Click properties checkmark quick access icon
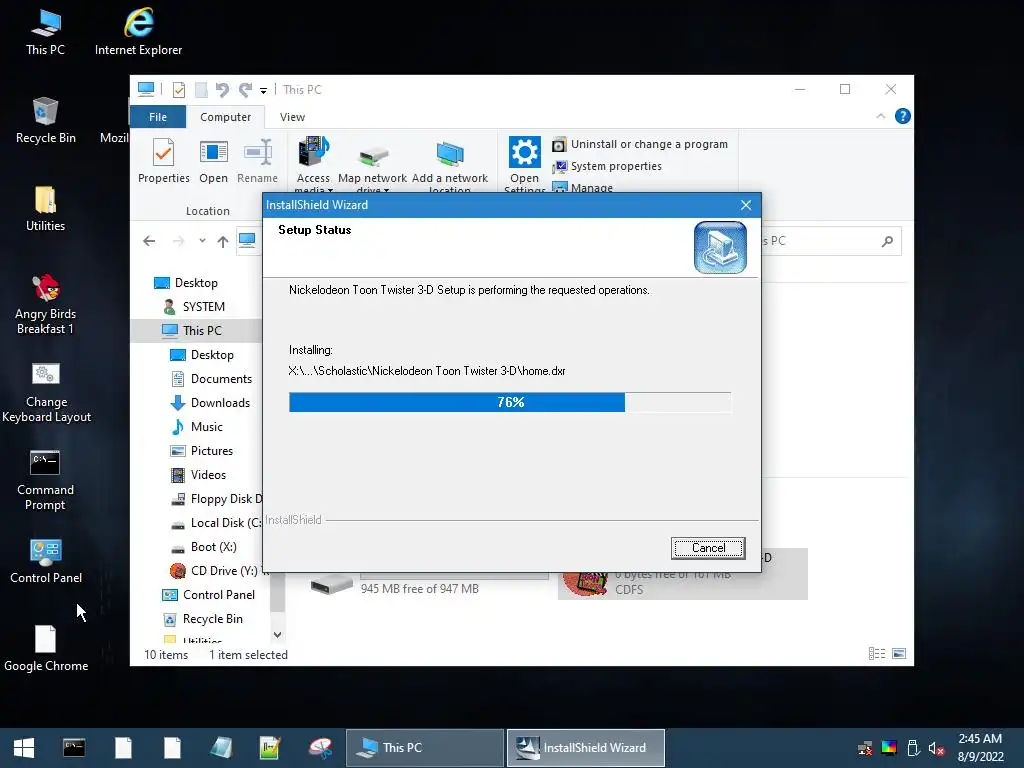Viewport: 1024px width, 768px height. [x=178, y=89]
